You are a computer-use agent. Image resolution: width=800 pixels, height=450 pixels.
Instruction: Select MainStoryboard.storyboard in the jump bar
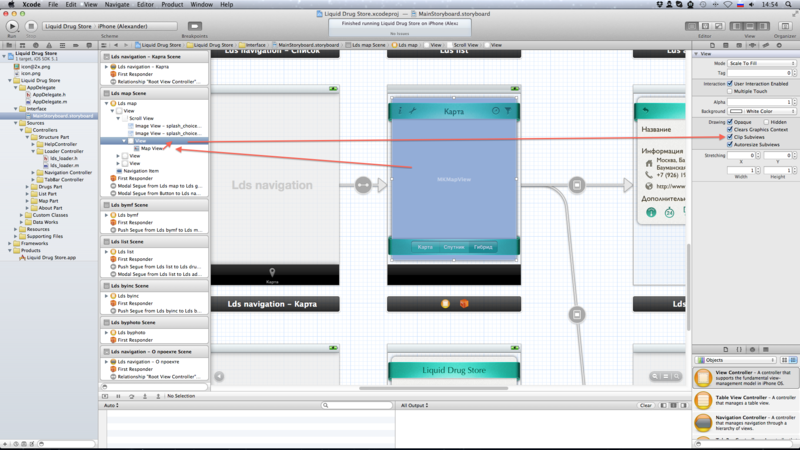tap(305, 45)
